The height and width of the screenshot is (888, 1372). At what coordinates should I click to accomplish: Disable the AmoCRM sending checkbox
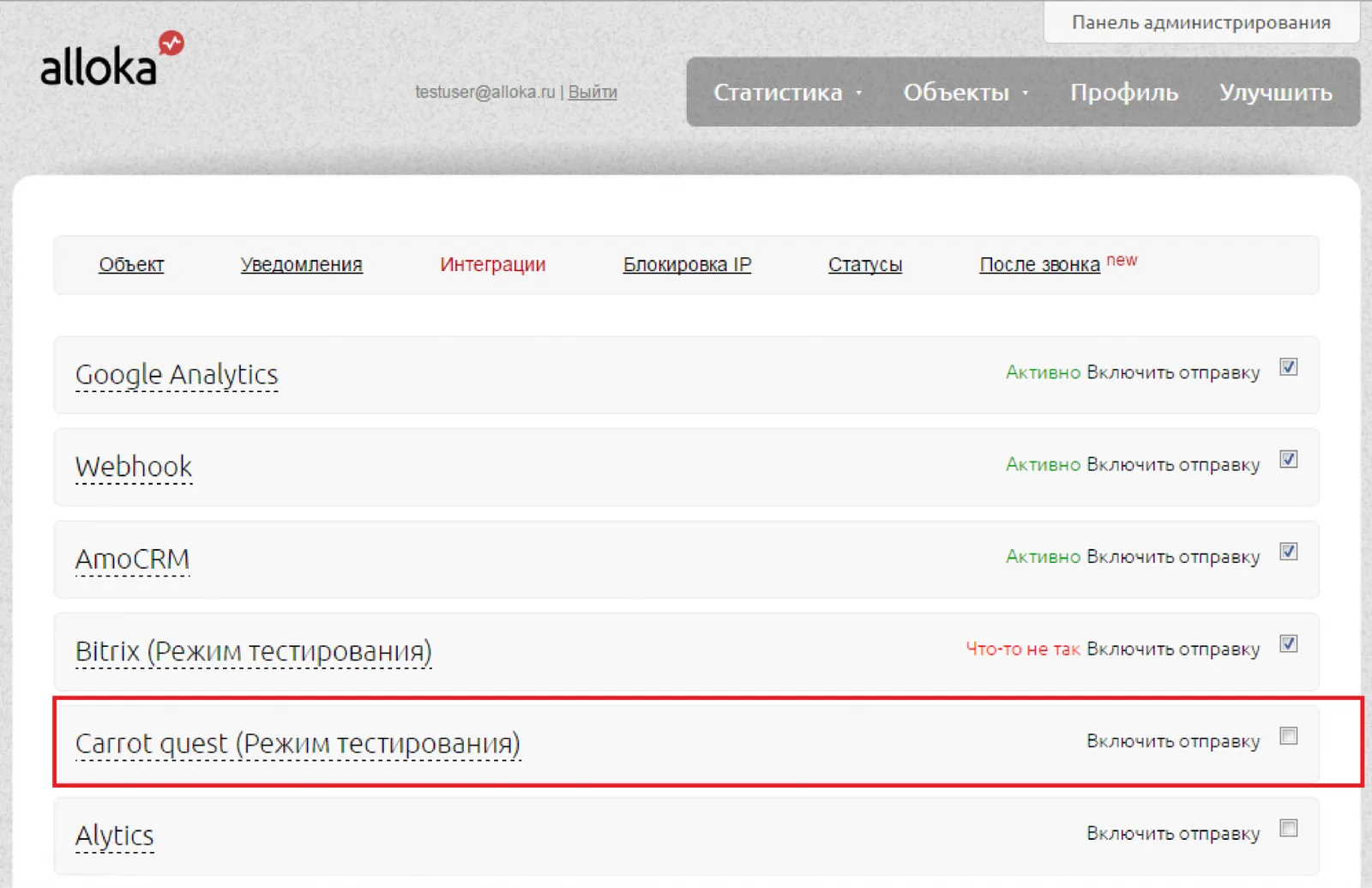(1288, 552)
